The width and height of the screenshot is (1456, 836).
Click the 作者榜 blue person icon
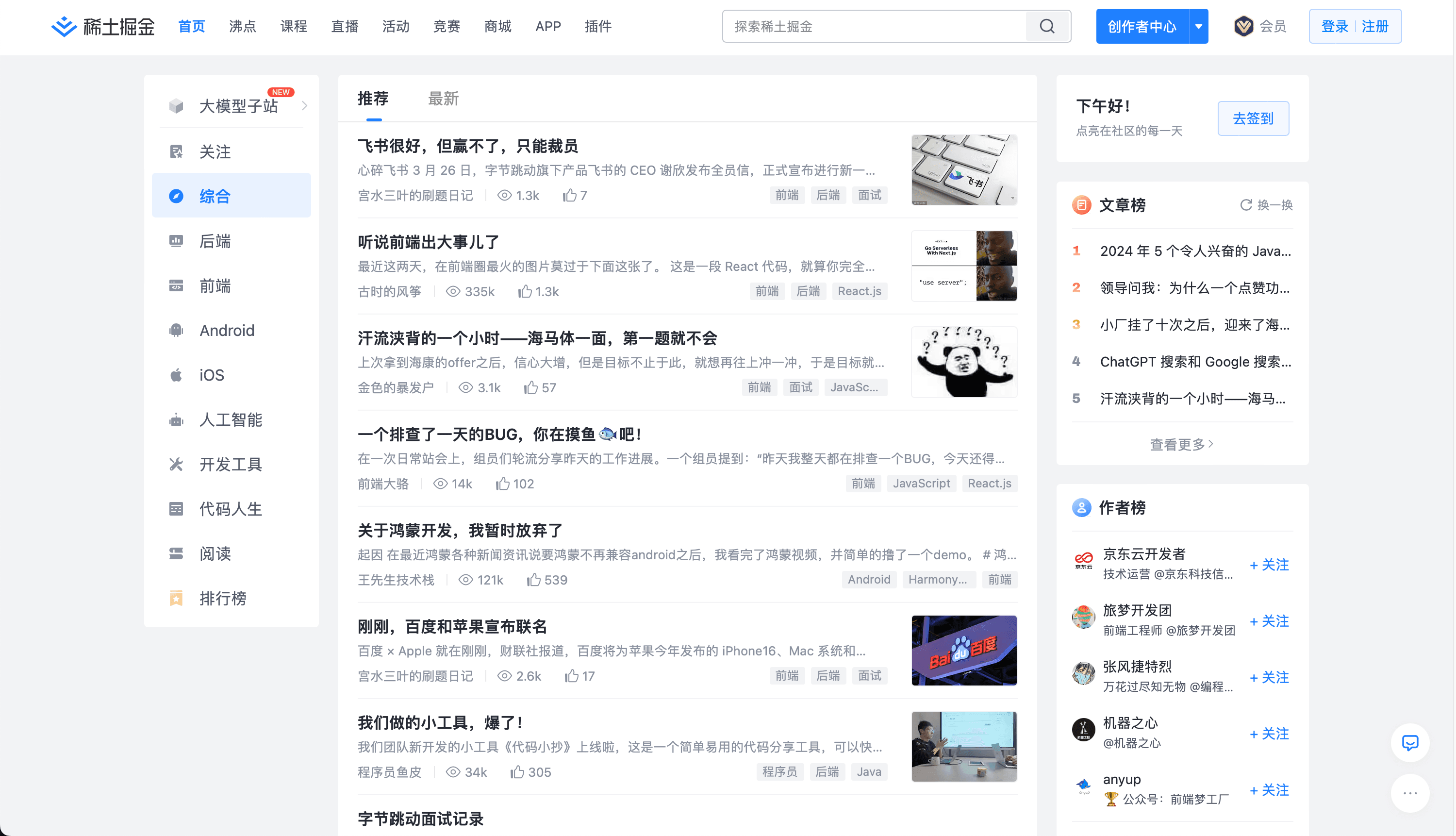coord(1082,508)
